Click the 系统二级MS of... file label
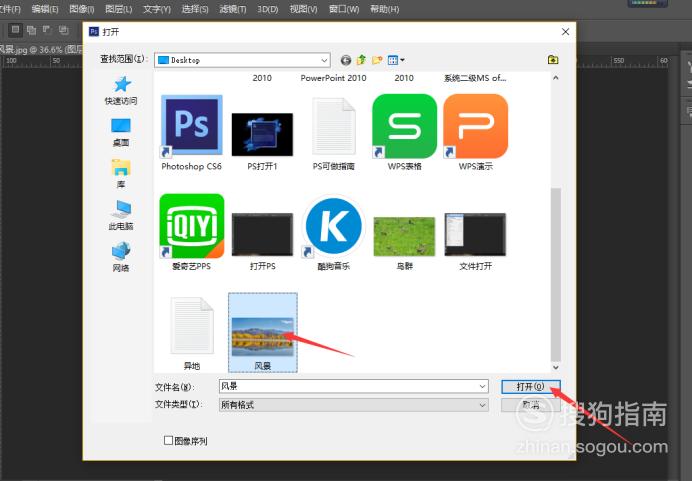692x481 pixels. [475, 78]
